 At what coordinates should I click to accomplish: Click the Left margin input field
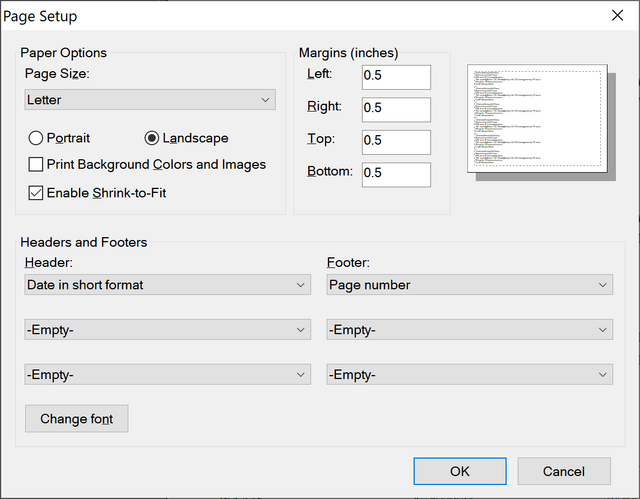(x=395, y=77)
